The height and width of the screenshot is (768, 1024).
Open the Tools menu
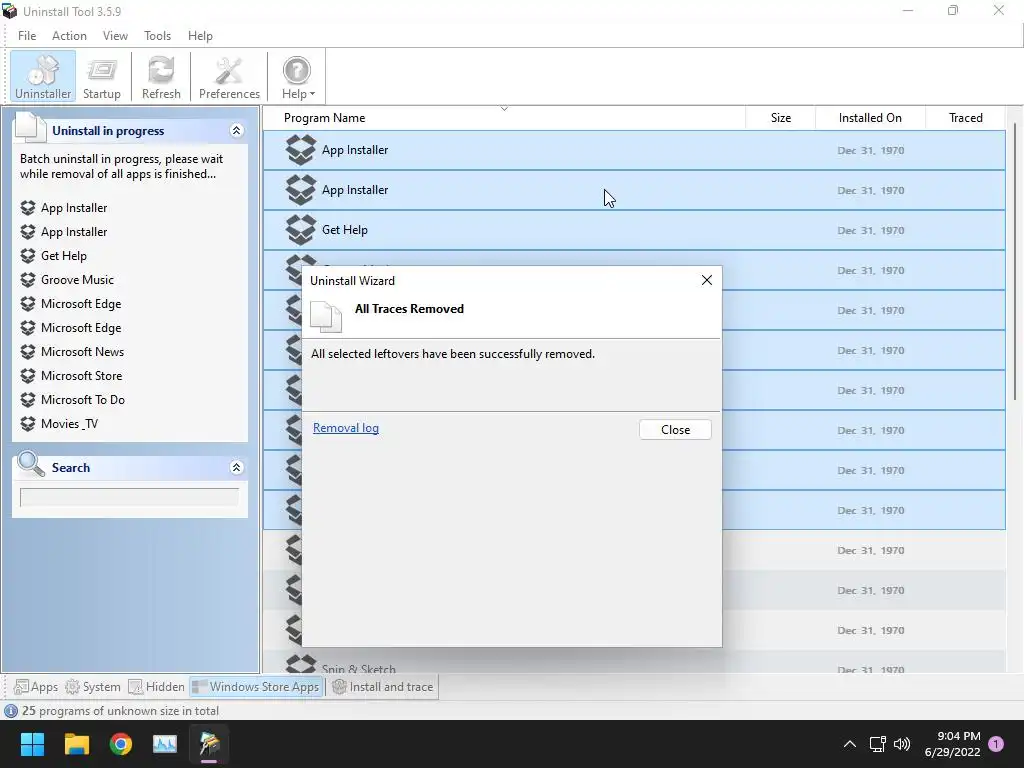157,36
